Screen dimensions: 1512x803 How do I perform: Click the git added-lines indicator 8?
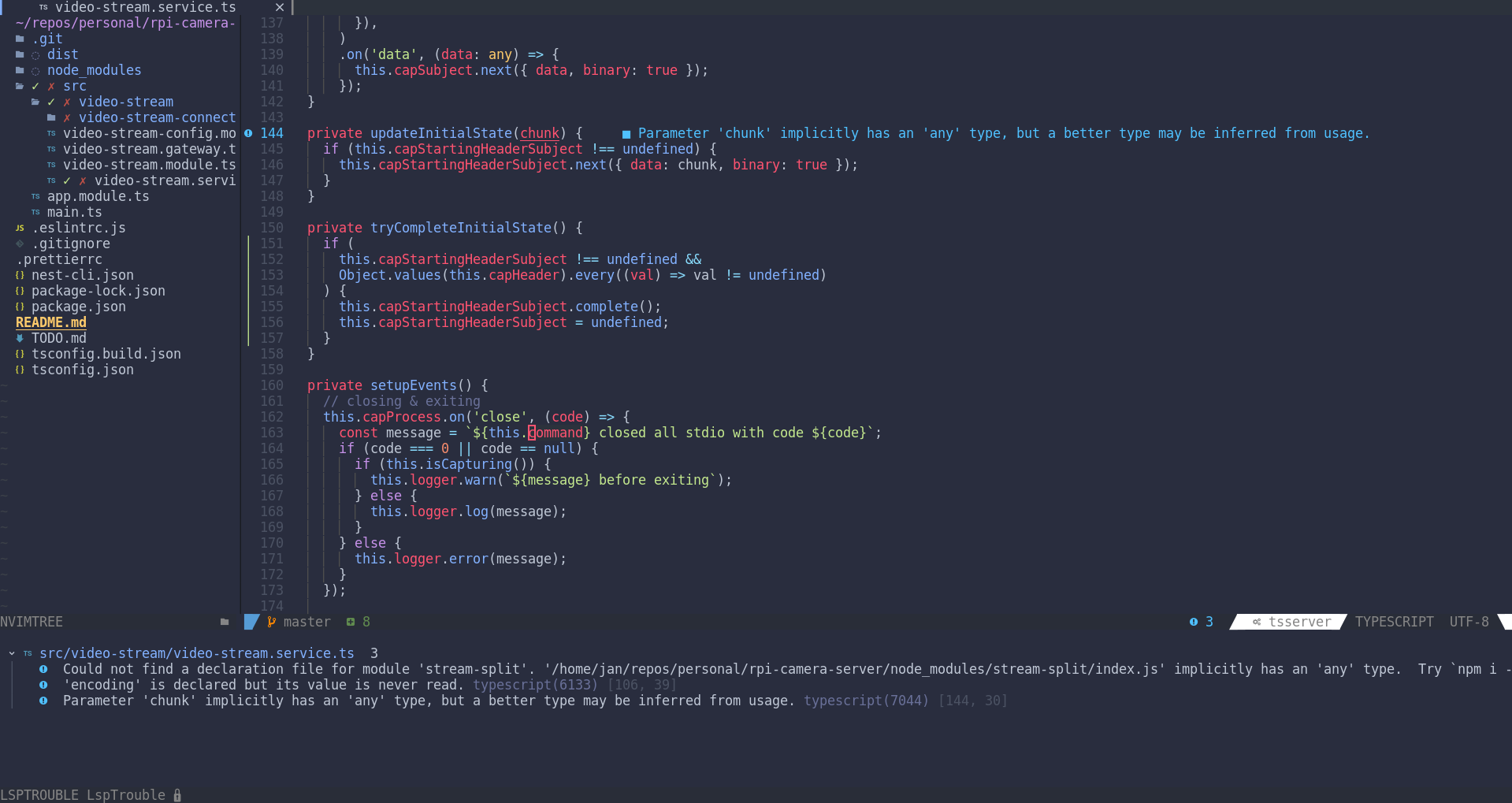click(358, 622)
